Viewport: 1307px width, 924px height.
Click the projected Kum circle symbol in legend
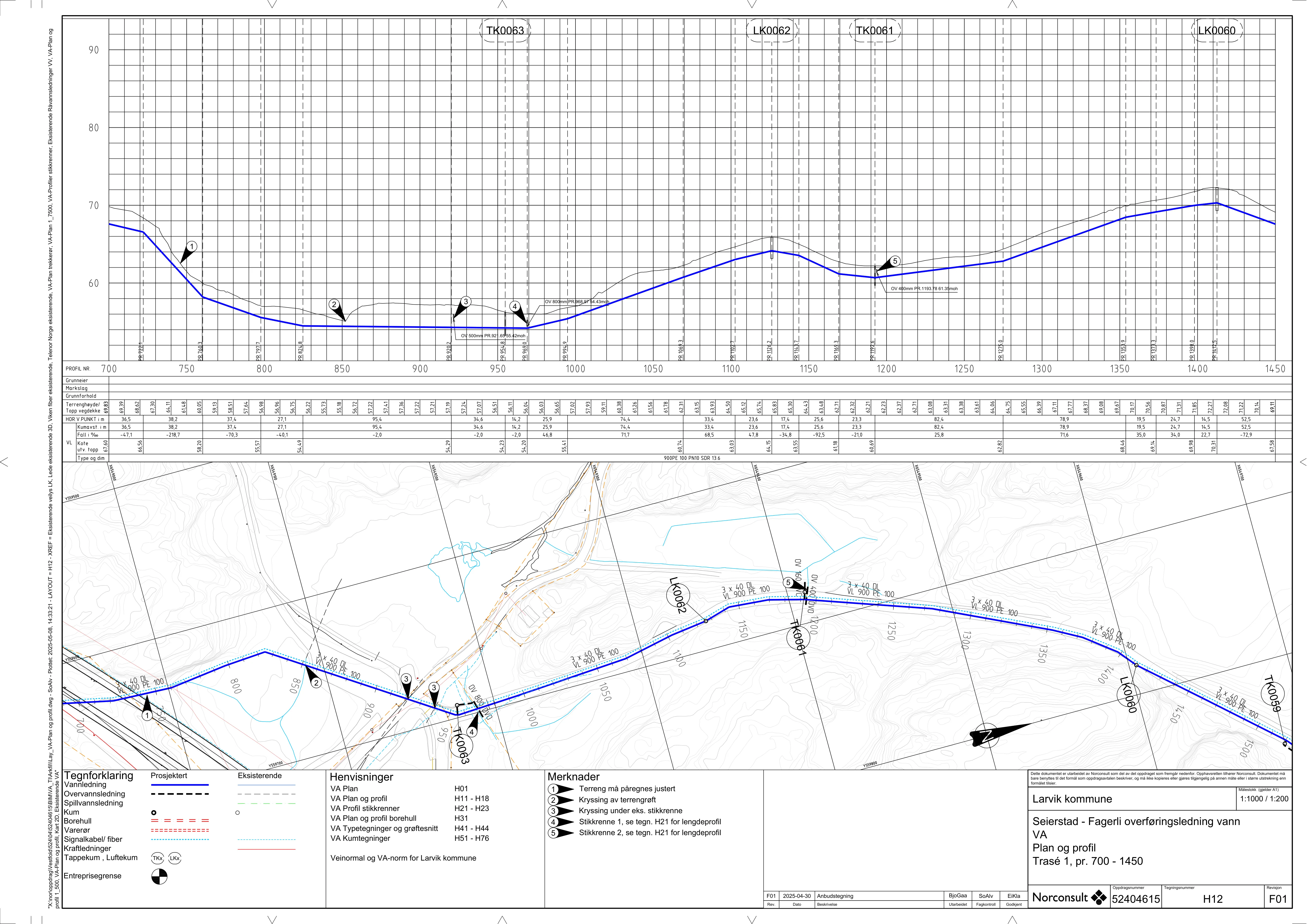click(154, 812)
